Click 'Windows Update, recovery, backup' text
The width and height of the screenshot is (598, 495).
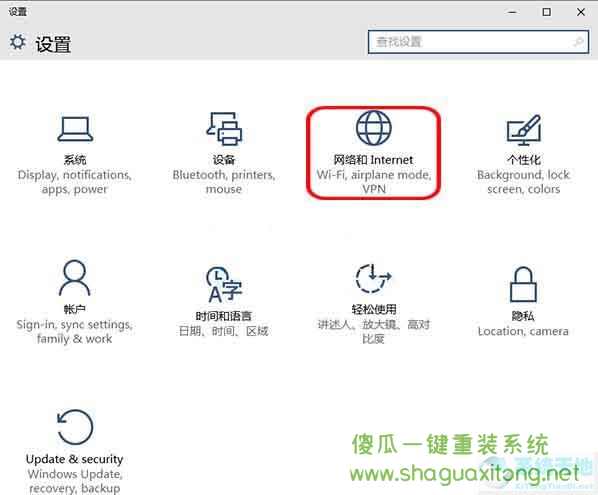click(75, 481)
